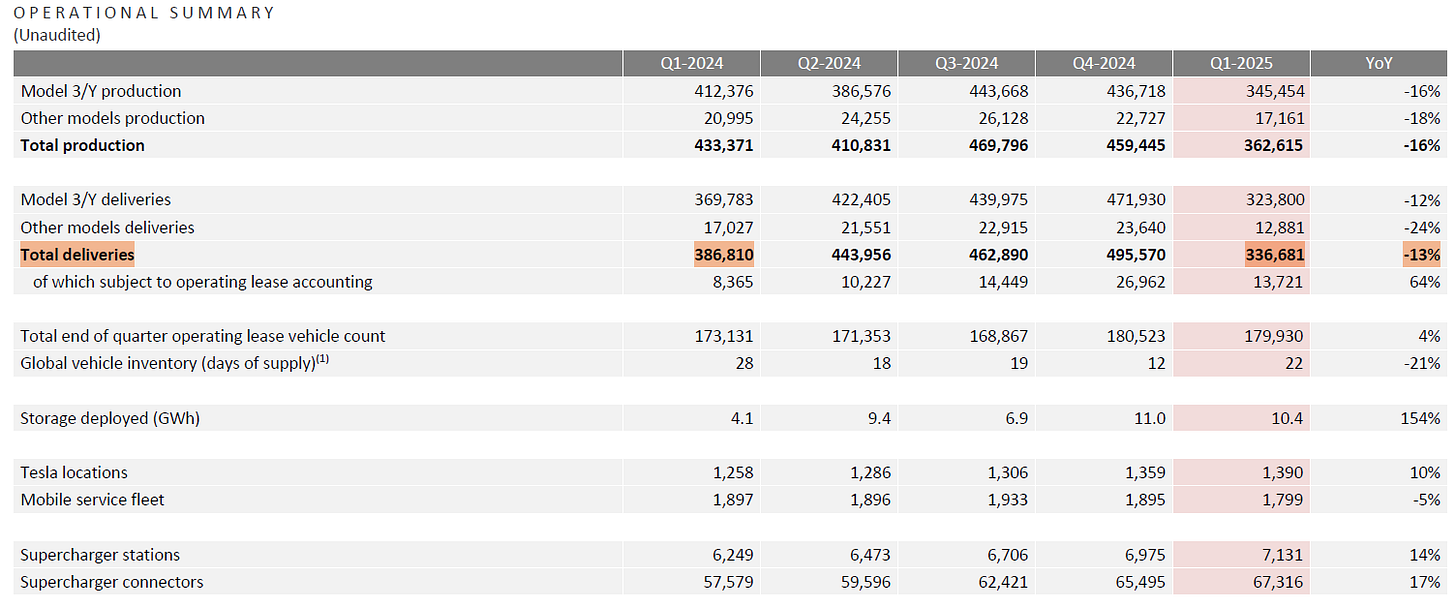Image resolution: width=1456 pixels, height=607 pixels.
Task: Click the highlighted 'Total deliveries' label
Action: (x=77, y=255)
